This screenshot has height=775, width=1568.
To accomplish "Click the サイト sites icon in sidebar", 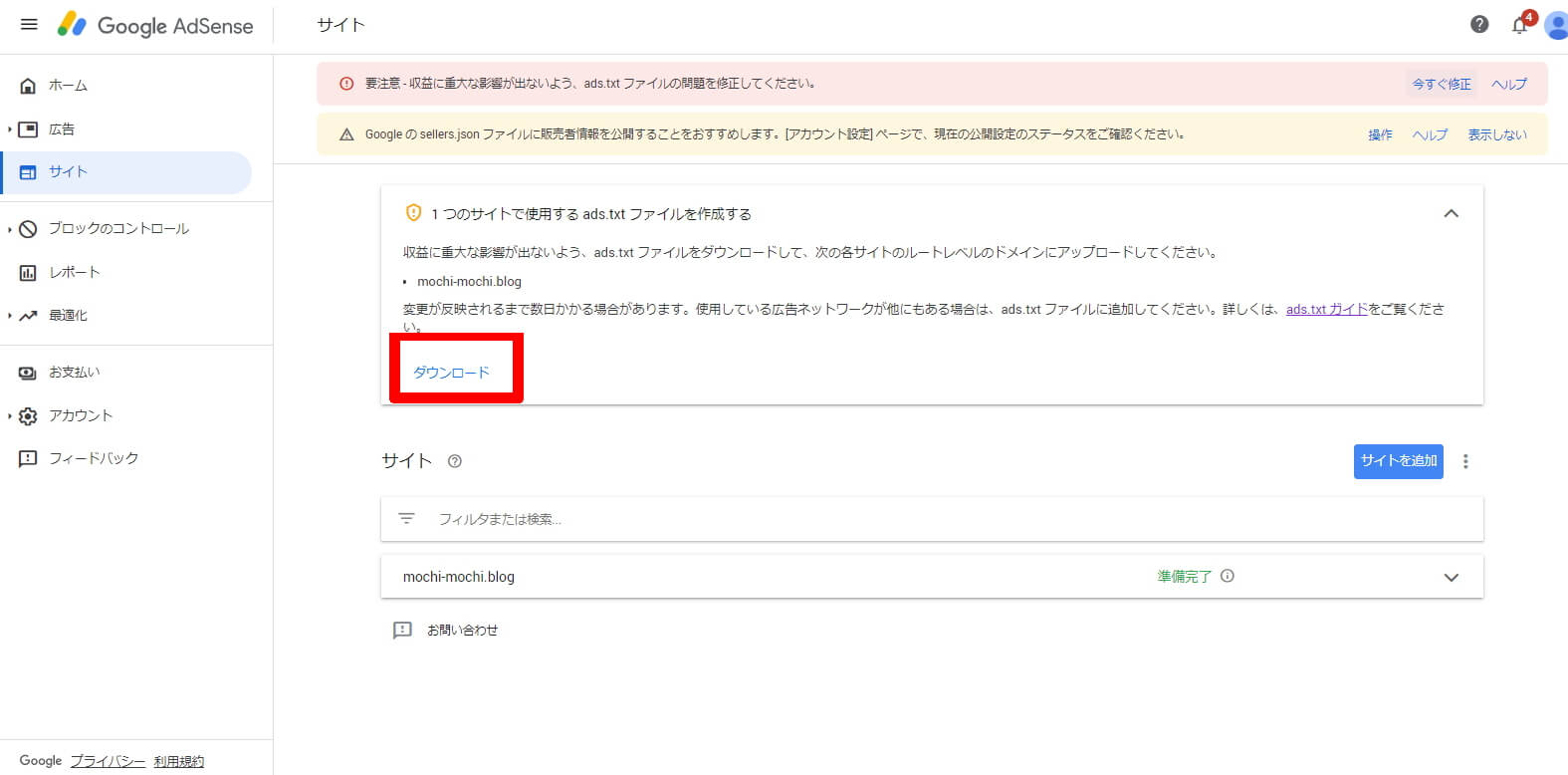I will coord(28,172).
